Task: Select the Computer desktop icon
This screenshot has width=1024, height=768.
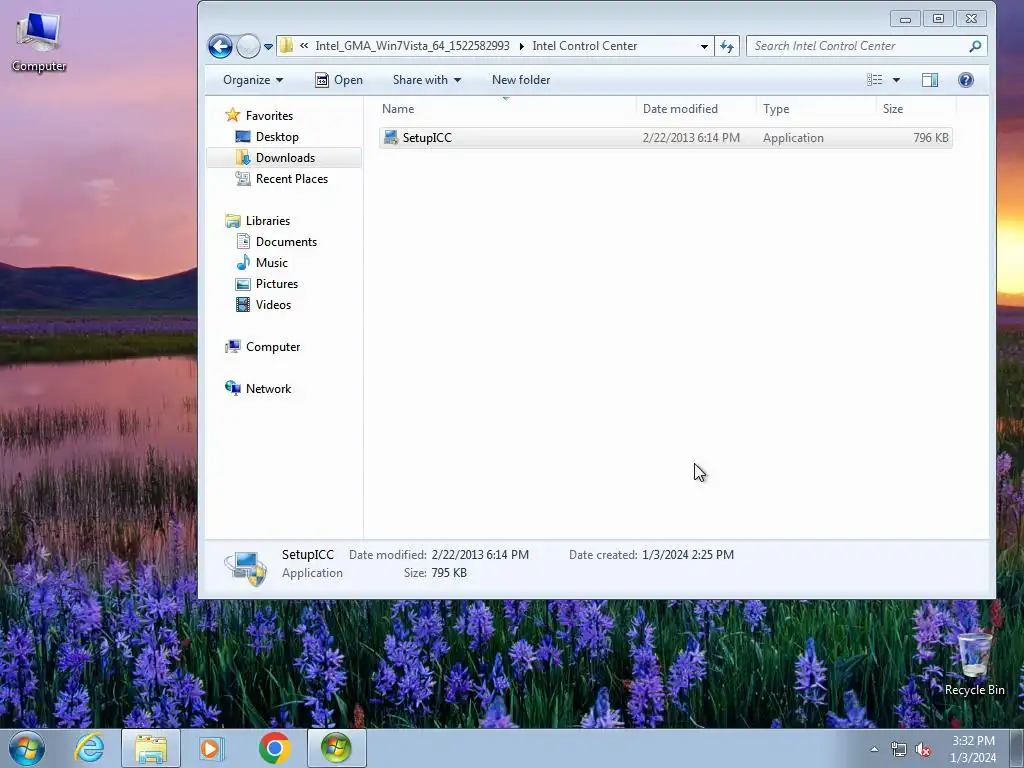Action: [39, 40]
